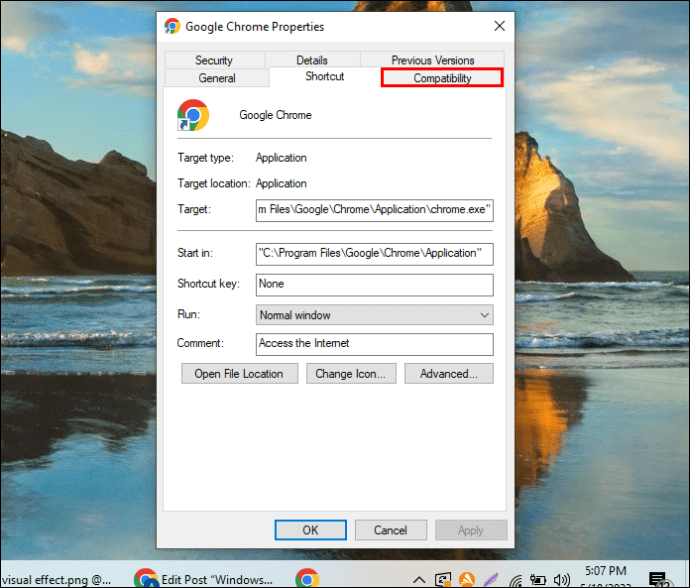Click the large Chrome shortcut icon

(193, 115)
